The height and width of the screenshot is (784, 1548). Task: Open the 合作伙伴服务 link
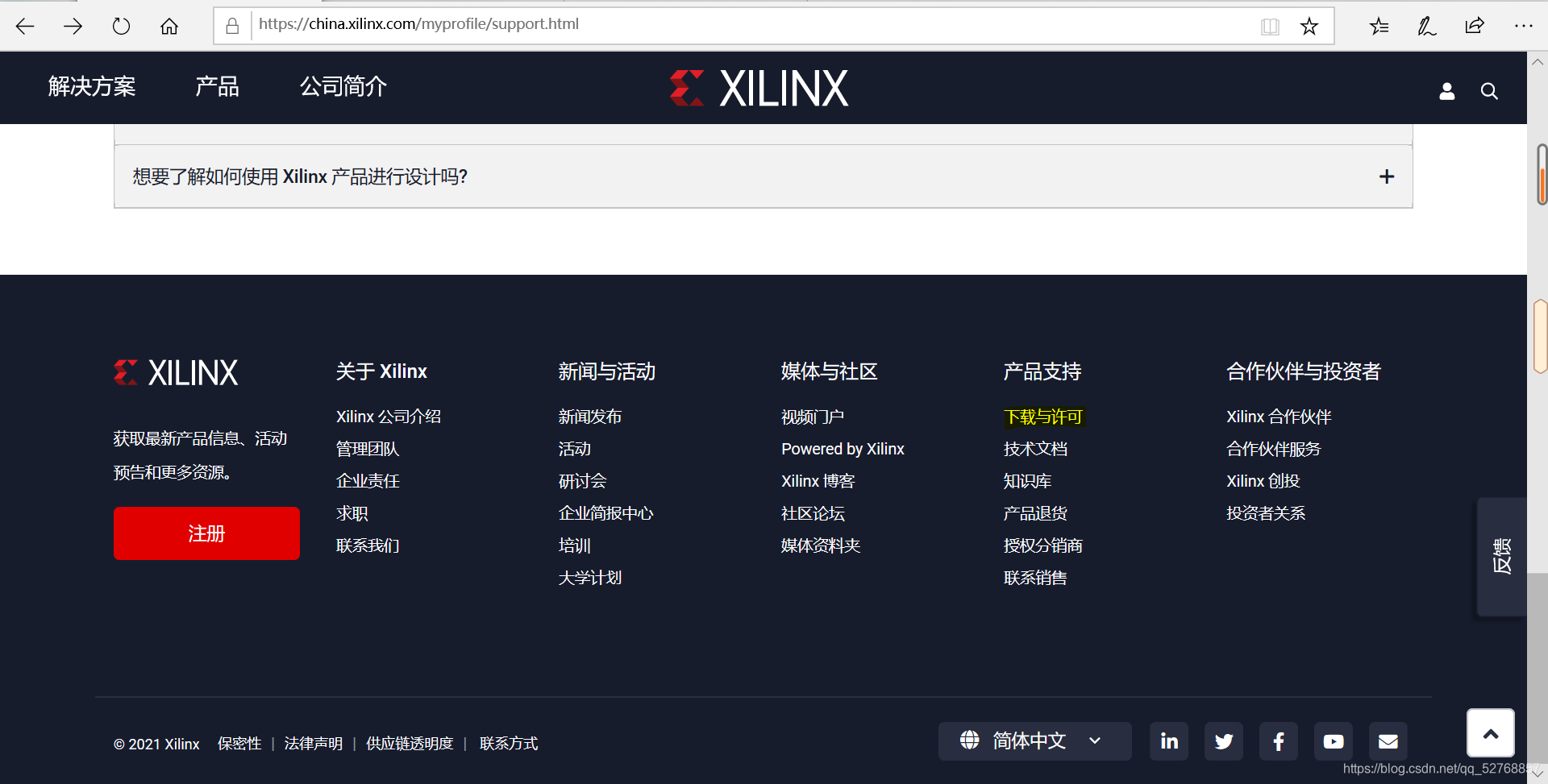(x=1273, y=449)
